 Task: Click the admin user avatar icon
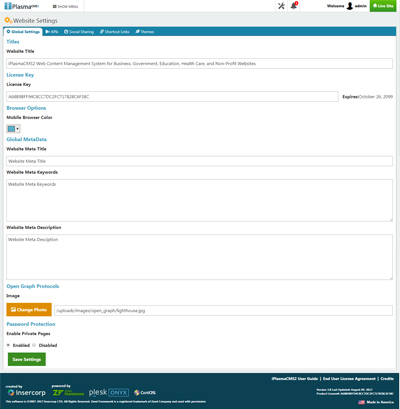pos(350,6)
